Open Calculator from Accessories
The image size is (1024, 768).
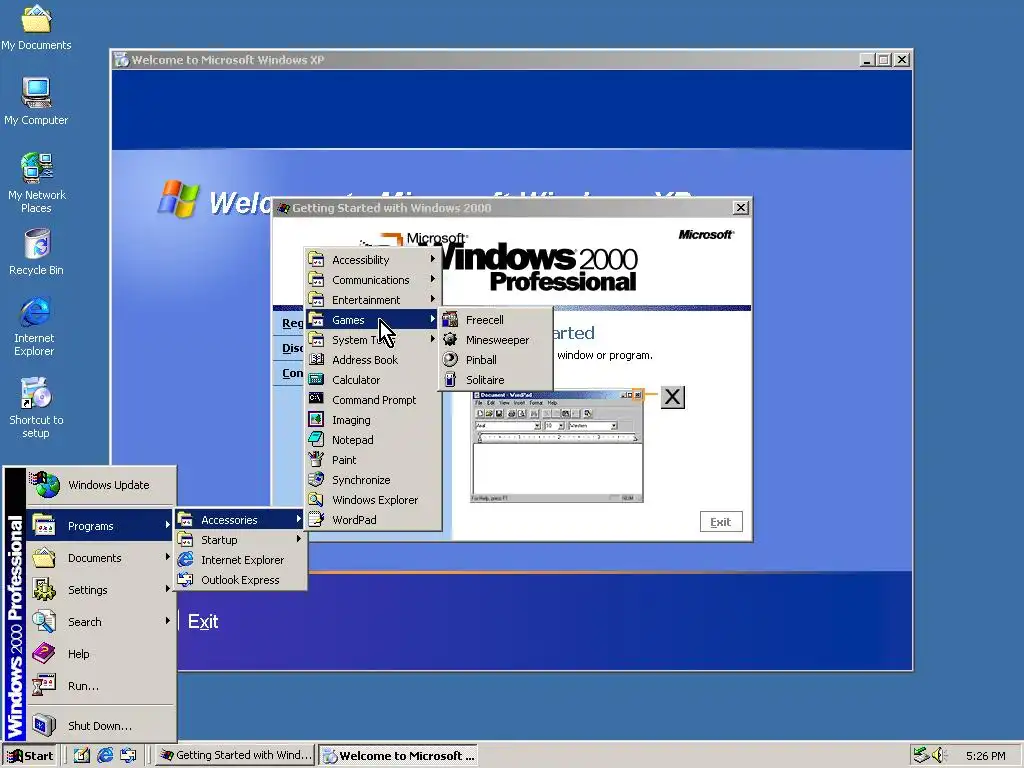click(373, 380)
